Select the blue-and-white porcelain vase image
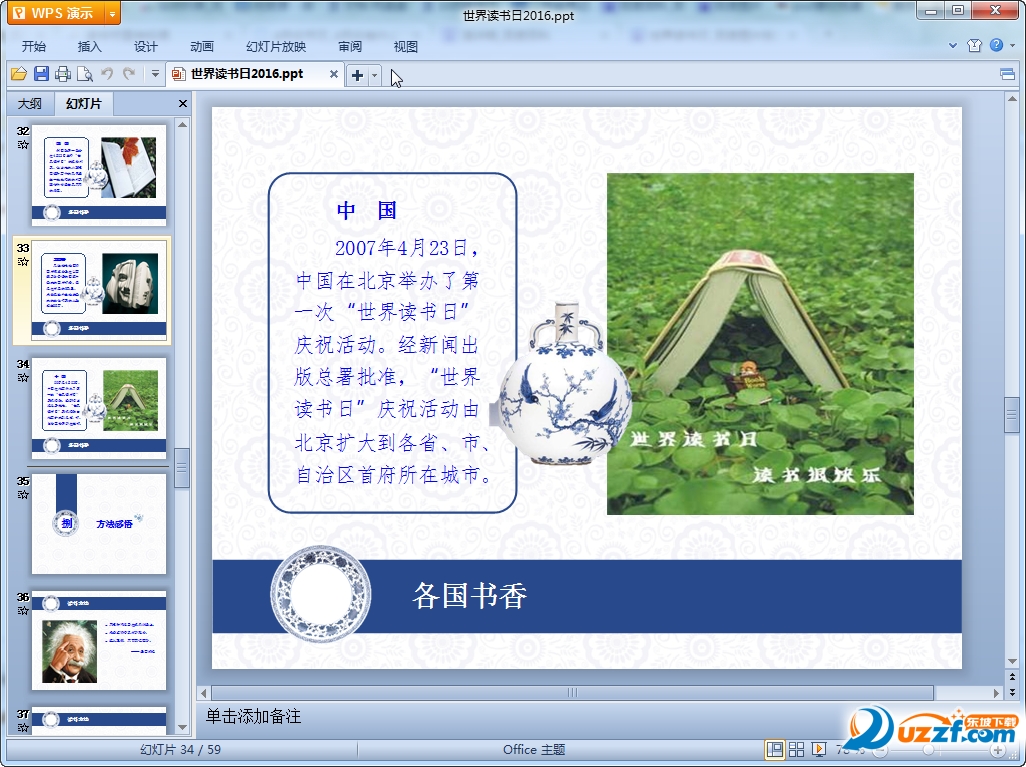The height and width of the screenshot is (767, 1026). [x=563, y=384]
